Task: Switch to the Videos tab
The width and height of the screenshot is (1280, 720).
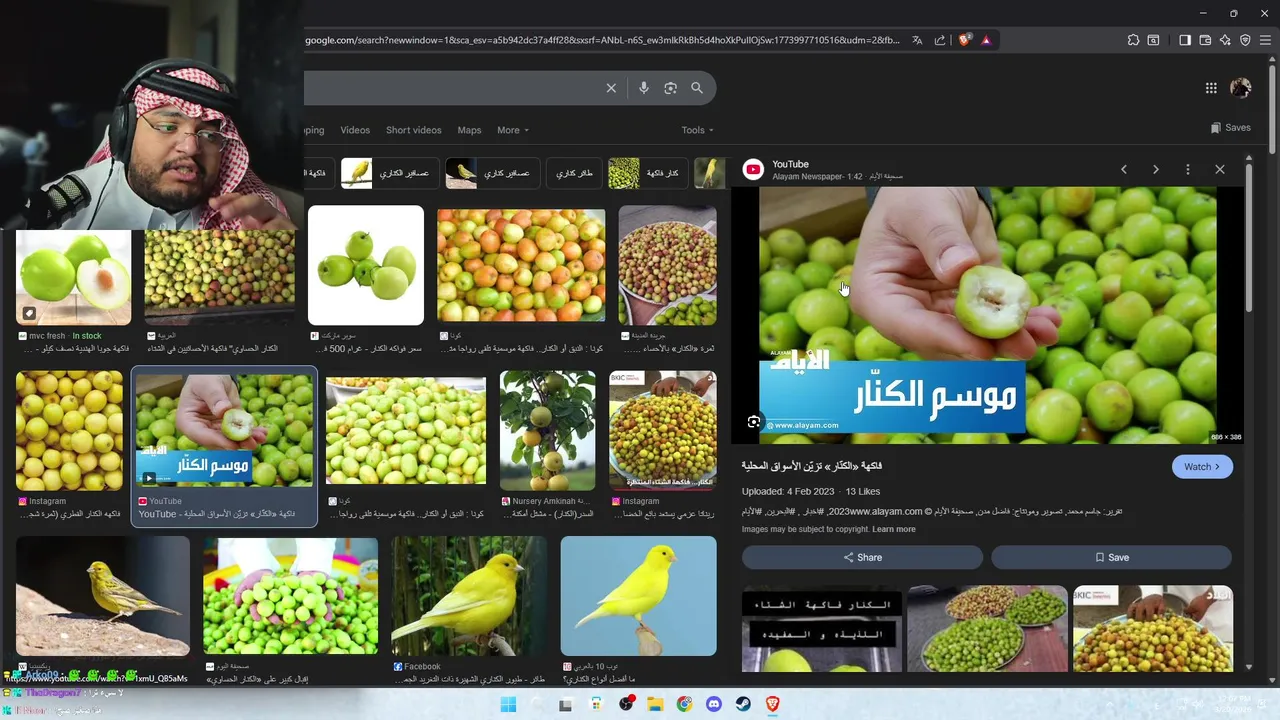Action: (x=355, y=130)
